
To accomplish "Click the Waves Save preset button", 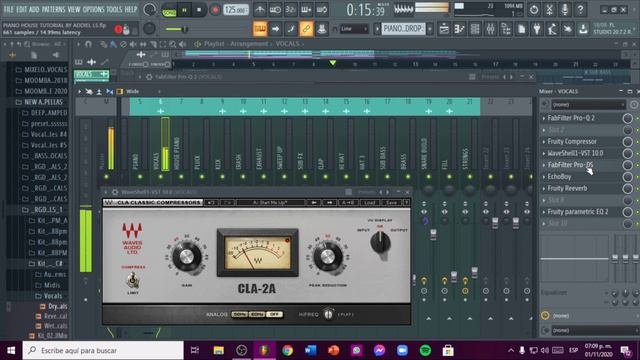I will click(x=391, y=202).
